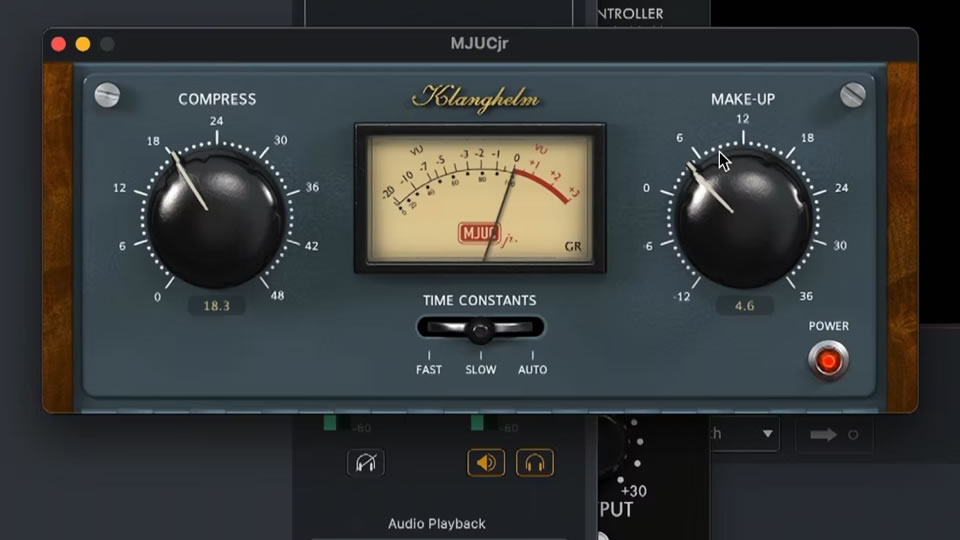
Task: Click the 12 mark on MAKE-UP dial
Action: pos(743,119)
